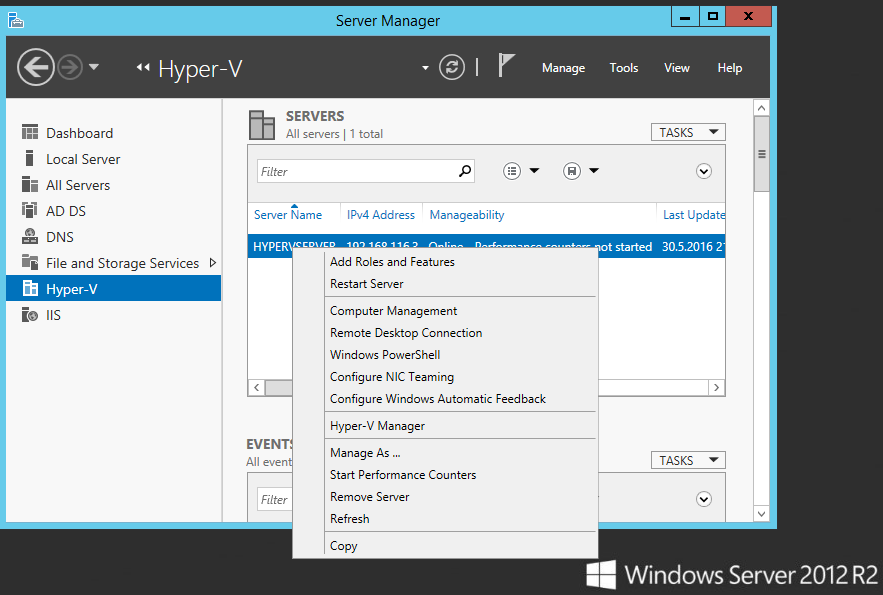Viewport: 883px width, 595px height.
Task: Click the Servers tile header icon
Action: [x=262, y=125]
